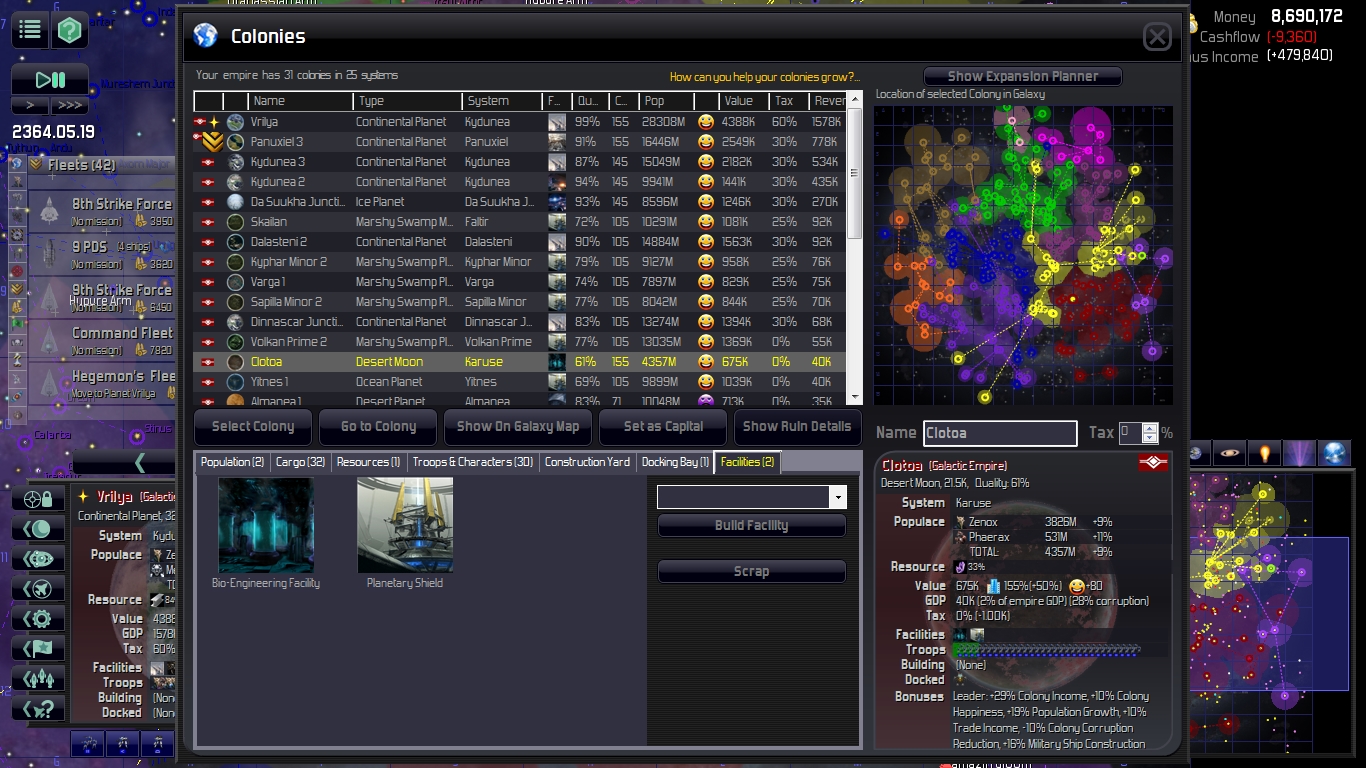
Task: Switch to the Cargo (32) tab
Action: tap(300, 462)
